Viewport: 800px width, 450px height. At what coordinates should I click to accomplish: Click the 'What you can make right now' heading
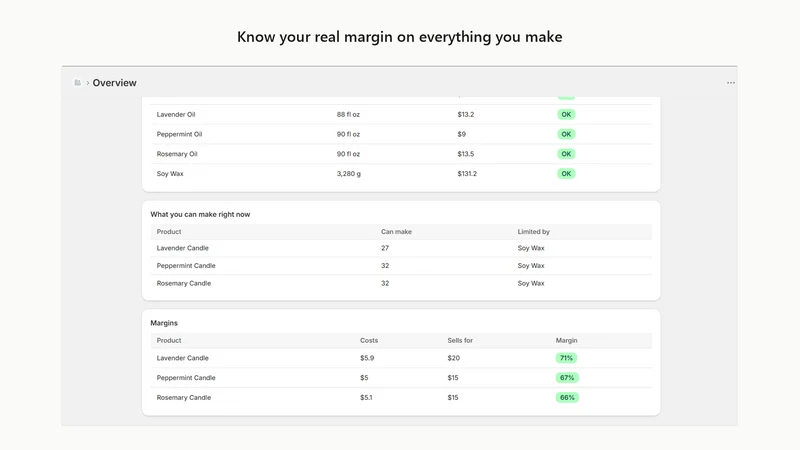click(200, 214)
